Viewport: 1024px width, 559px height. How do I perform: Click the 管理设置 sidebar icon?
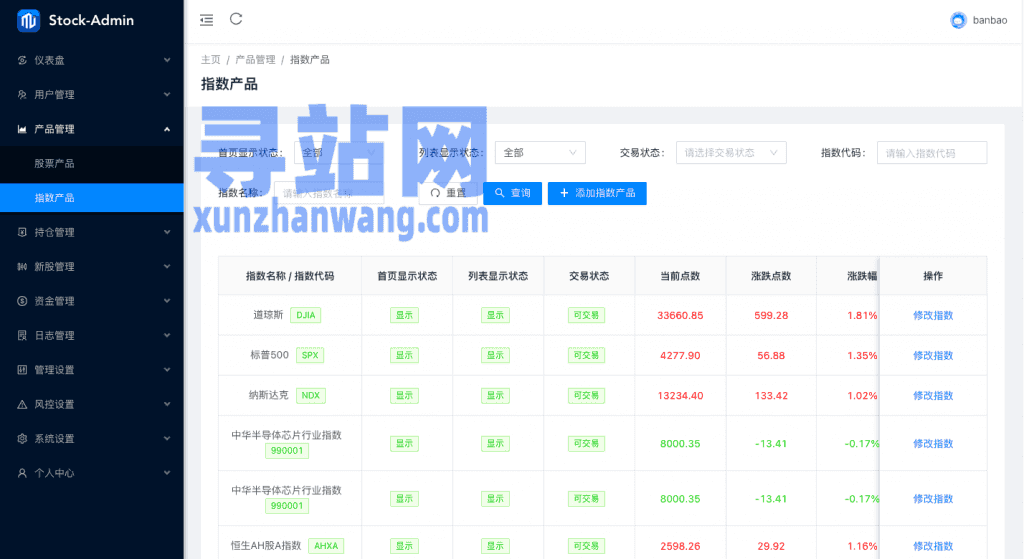click(x=22, y=370)
